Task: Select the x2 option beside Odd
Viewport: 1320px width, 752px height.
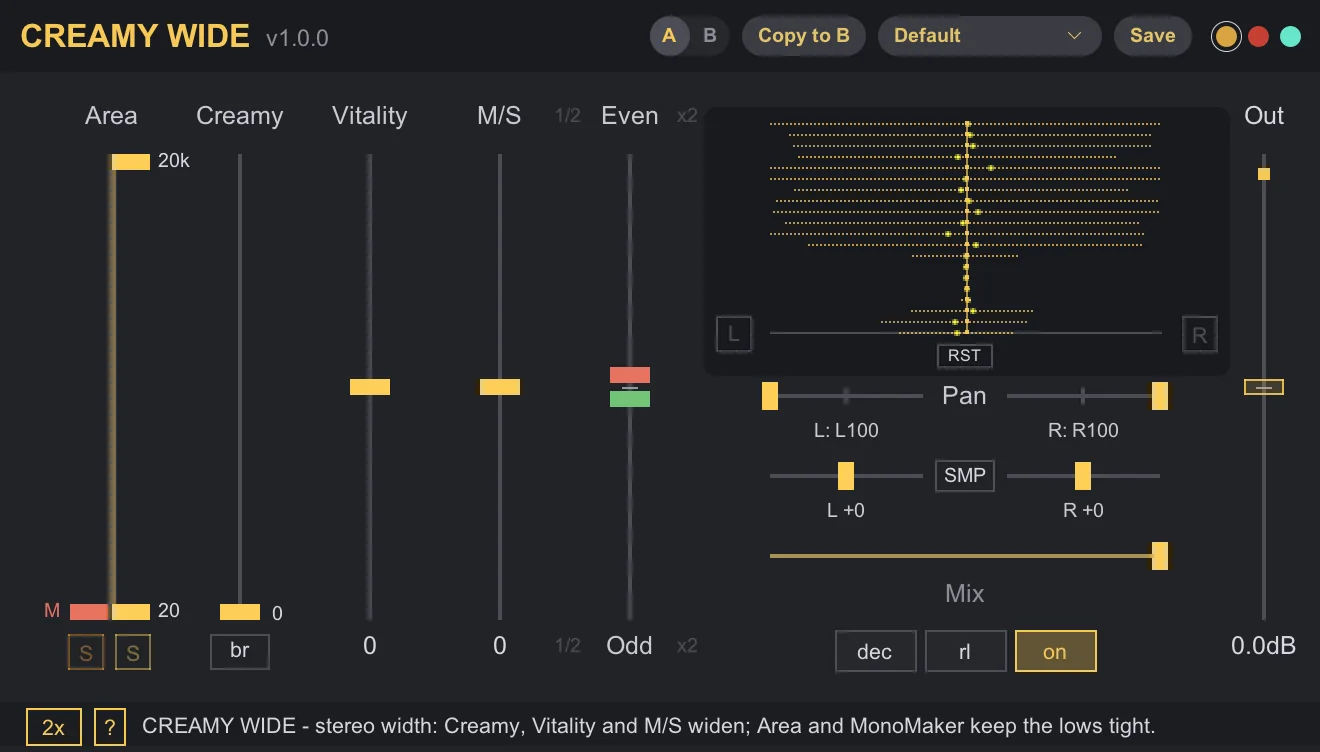Action: [x=687, y=646]
